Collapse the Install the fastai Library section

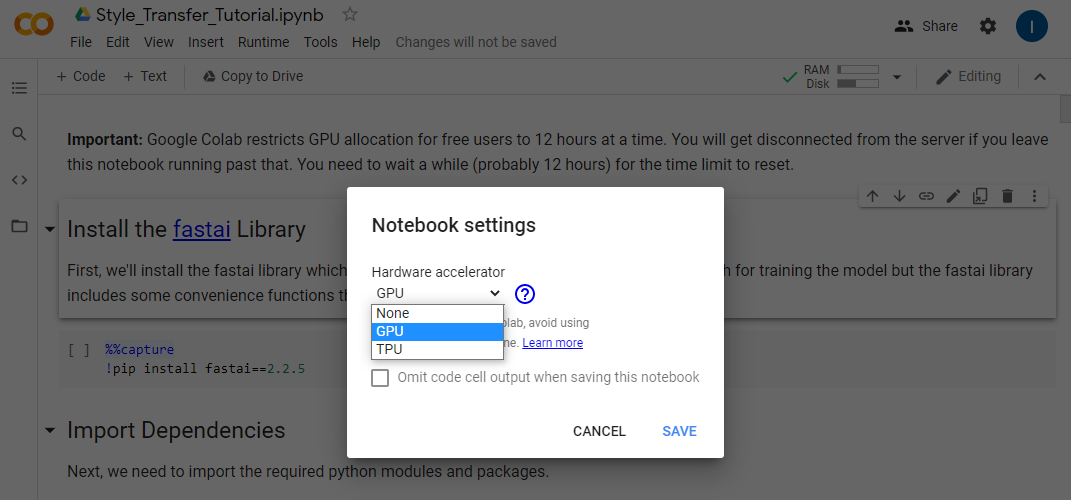[x=50, y=230]
